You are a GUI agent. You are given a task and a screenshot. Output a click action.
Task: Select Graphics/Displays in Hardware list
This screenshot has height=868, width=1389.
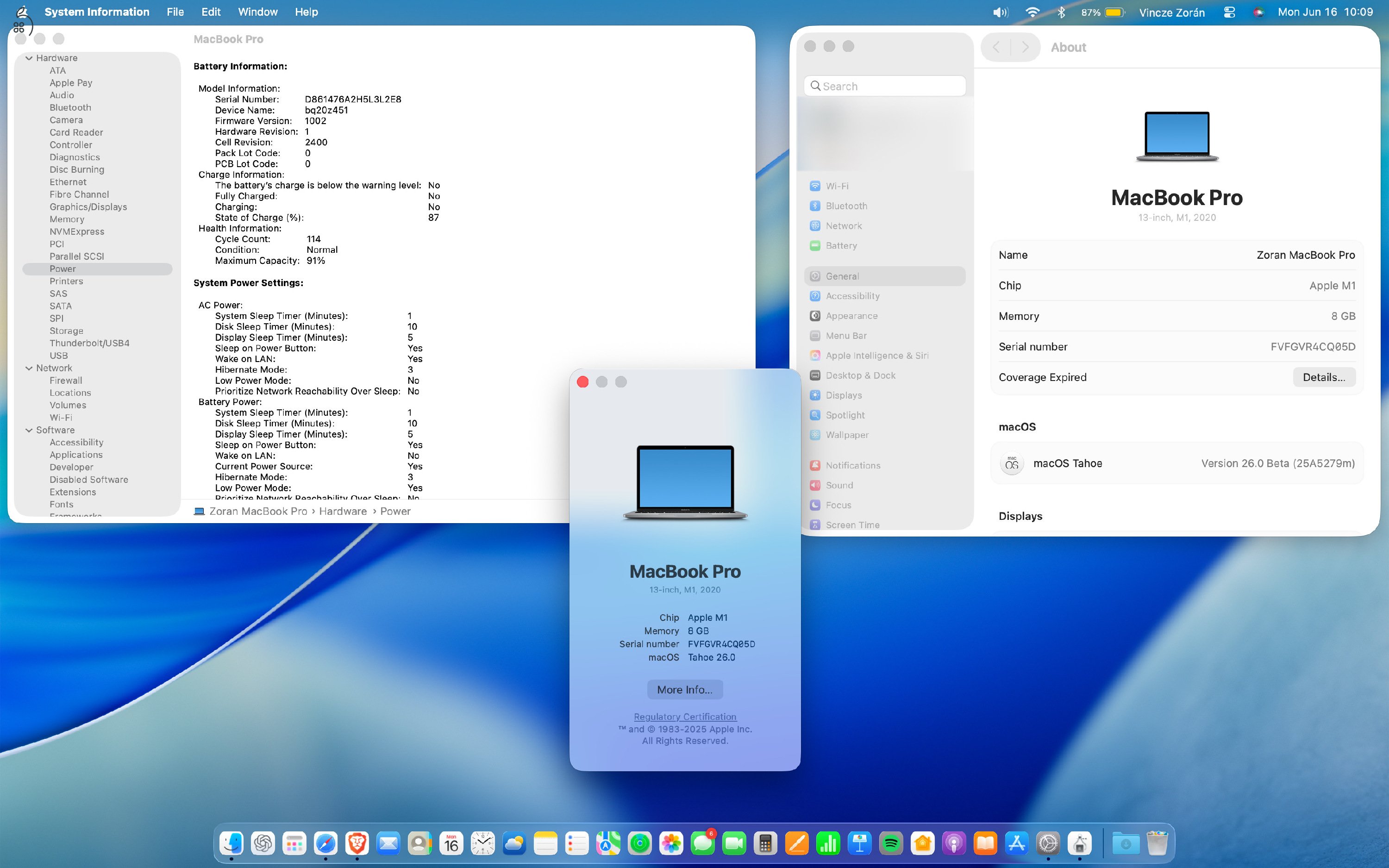(x=88, y=206)
